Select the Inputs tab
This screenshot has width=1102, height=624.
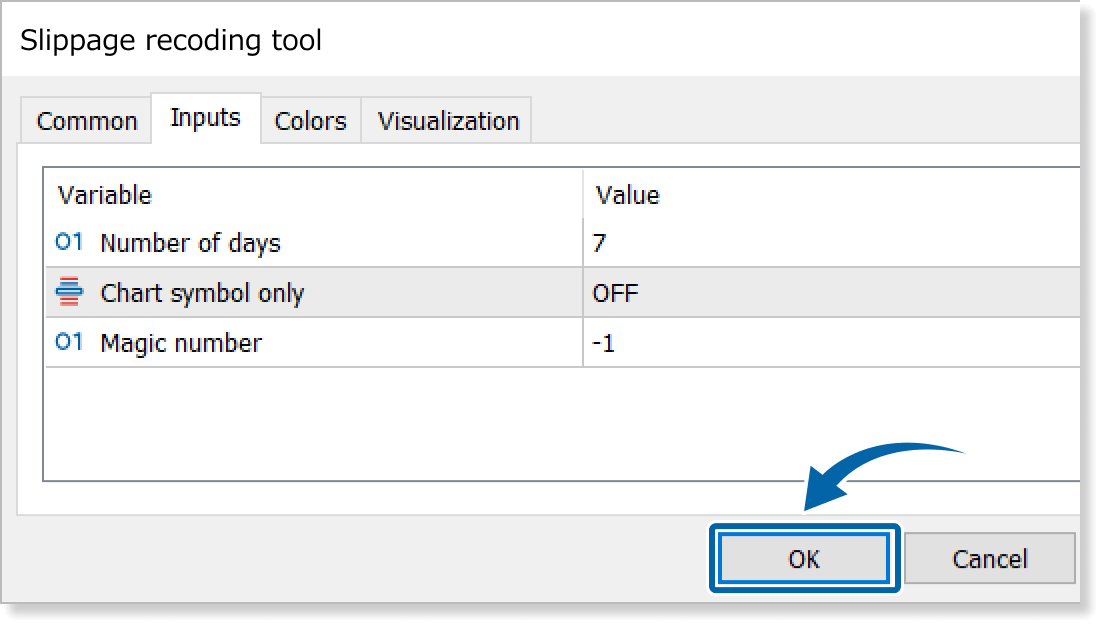click(x=205, y=118)
